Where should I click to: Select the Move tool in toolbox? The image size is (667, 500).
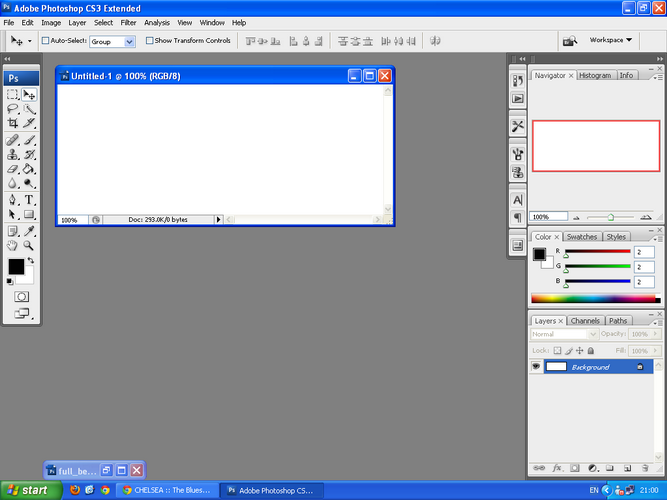coord(29,94)
